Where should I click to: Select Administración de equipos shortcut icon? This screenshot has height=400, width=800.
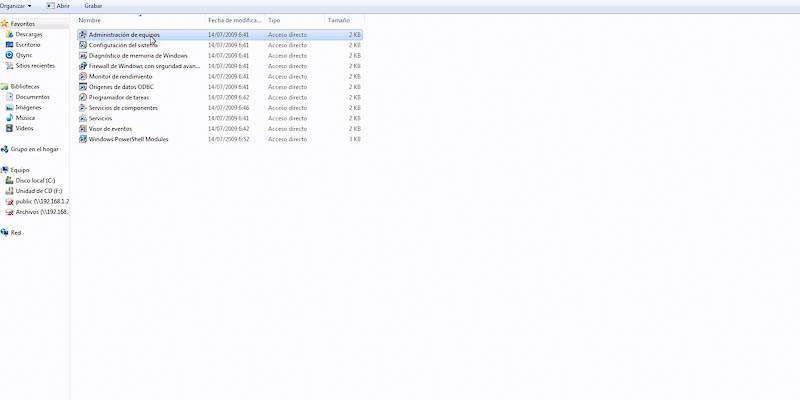coord(83,35)
